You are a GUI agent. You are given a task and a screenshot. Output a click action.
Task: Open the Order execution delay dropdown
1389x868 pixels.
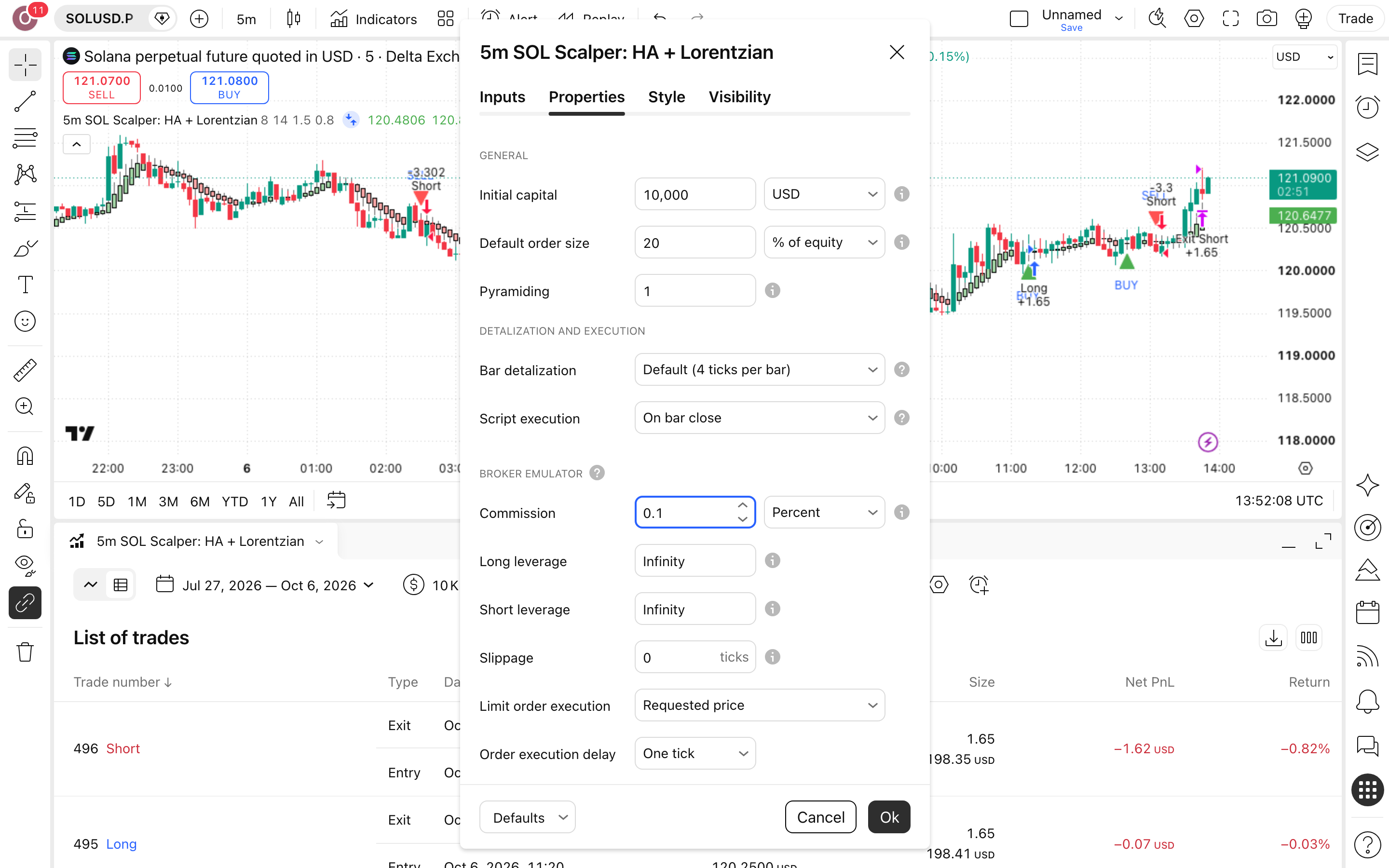click(695, 753)
